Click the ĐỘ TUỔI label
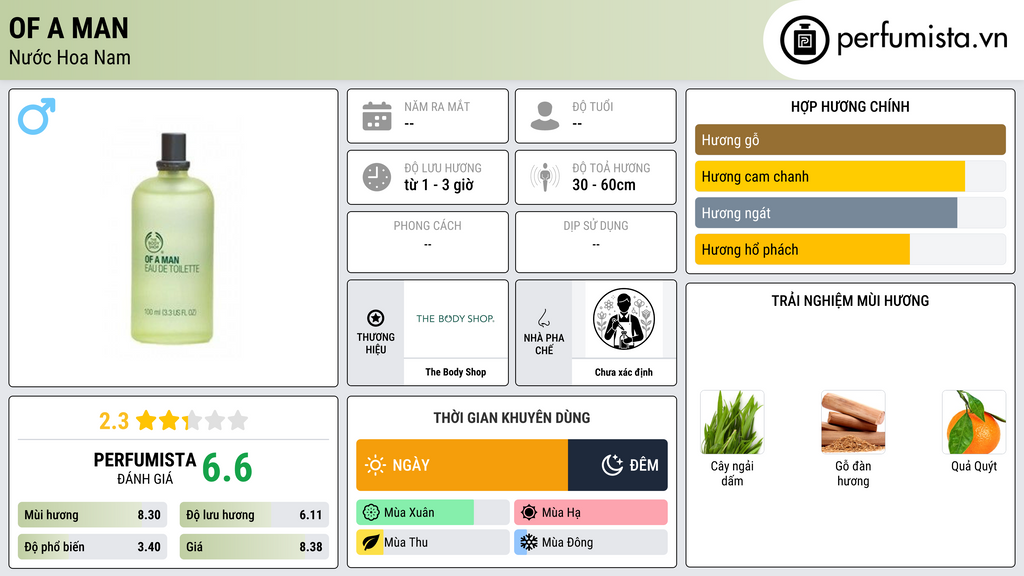The image size is (1024, 576). (x=593, y=106)
